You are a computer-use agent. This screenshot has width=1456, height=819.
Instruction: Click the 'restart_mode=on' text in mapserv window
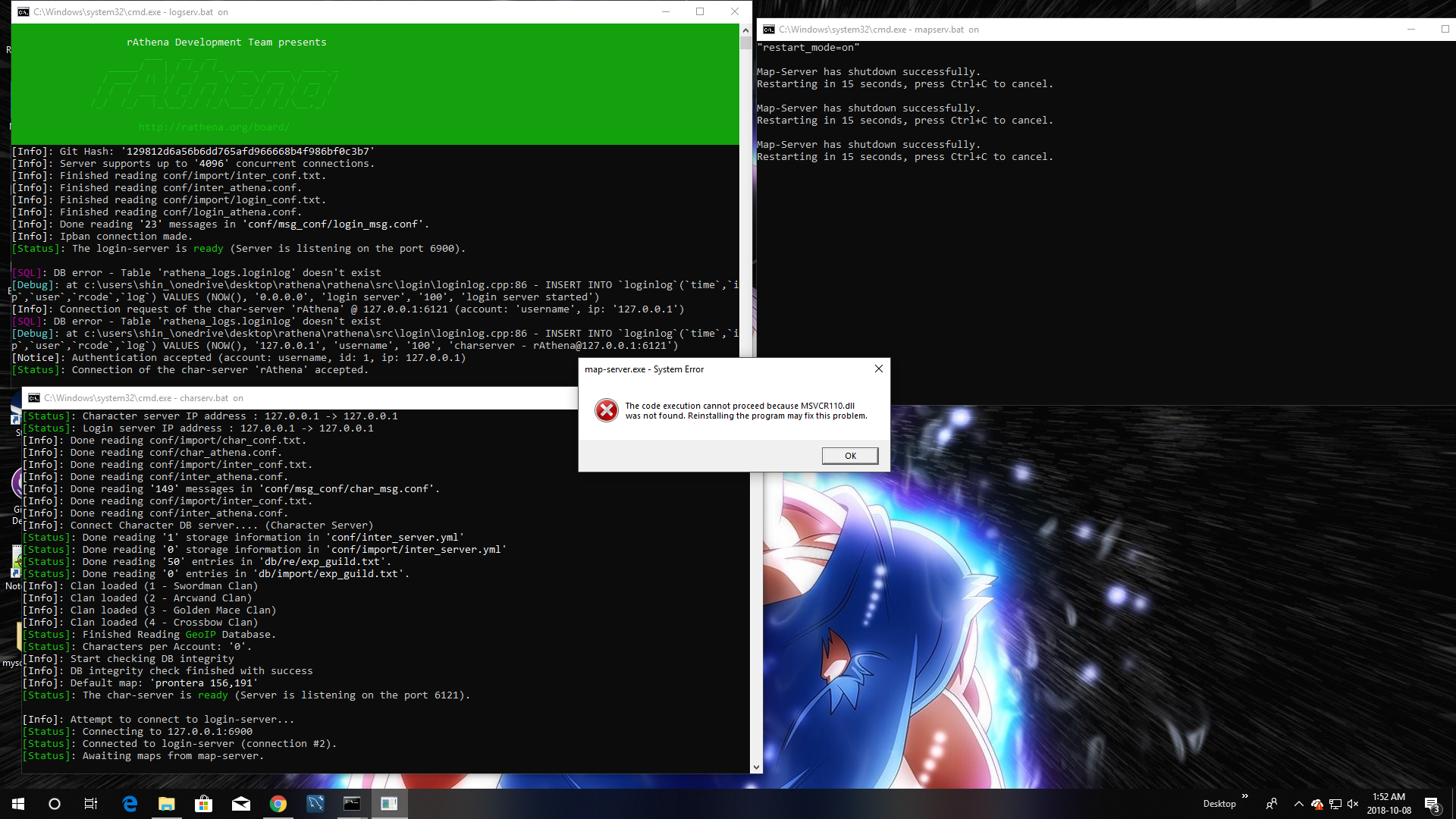(808, 48)
